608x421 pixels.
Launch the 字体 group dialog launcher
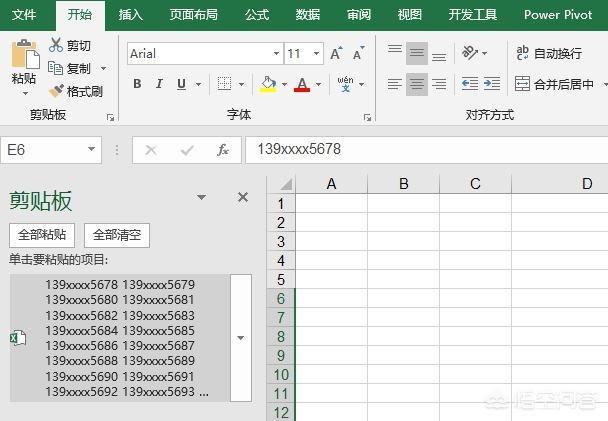tap(367, 117)
